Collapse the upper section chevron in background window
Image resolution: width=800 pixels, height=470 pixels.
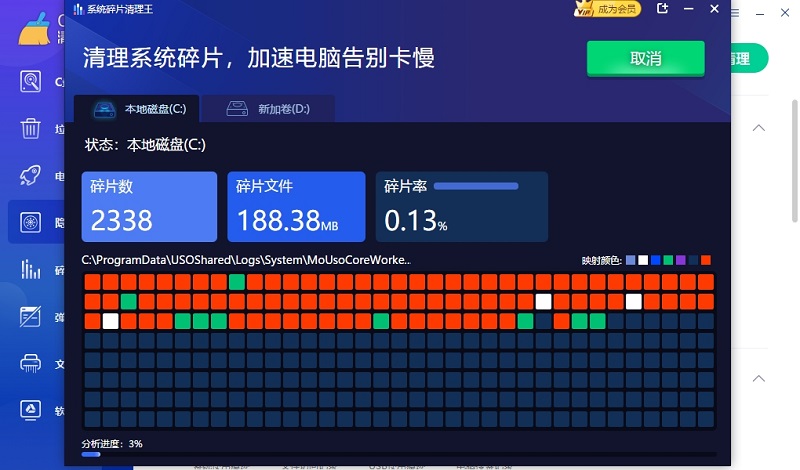coord(759,128)
